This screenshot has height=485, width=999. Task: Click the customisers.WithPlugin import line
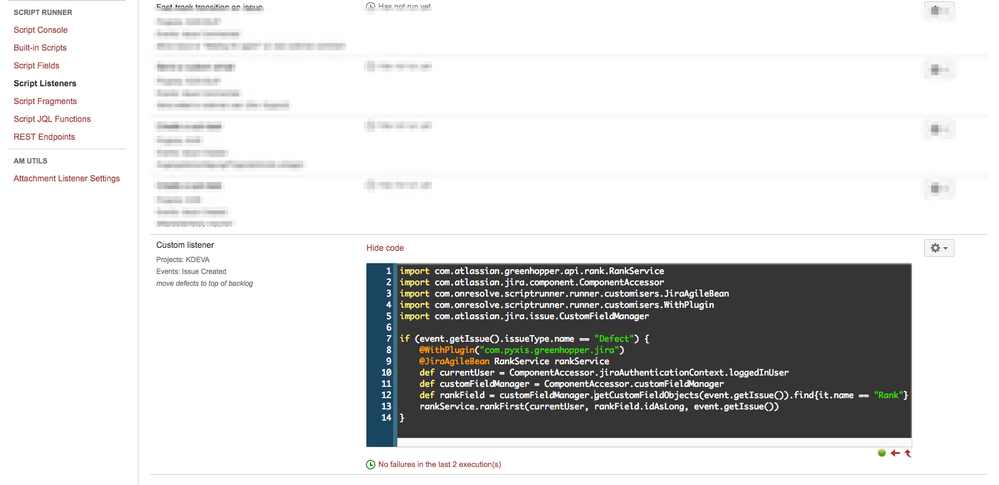[557, 305]
